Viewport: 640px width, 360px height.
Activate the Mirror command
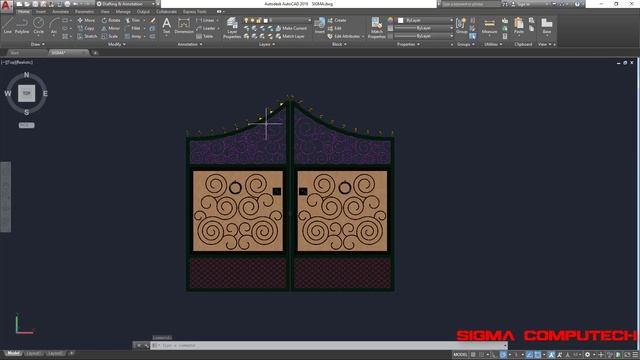[x=111, y=28]
